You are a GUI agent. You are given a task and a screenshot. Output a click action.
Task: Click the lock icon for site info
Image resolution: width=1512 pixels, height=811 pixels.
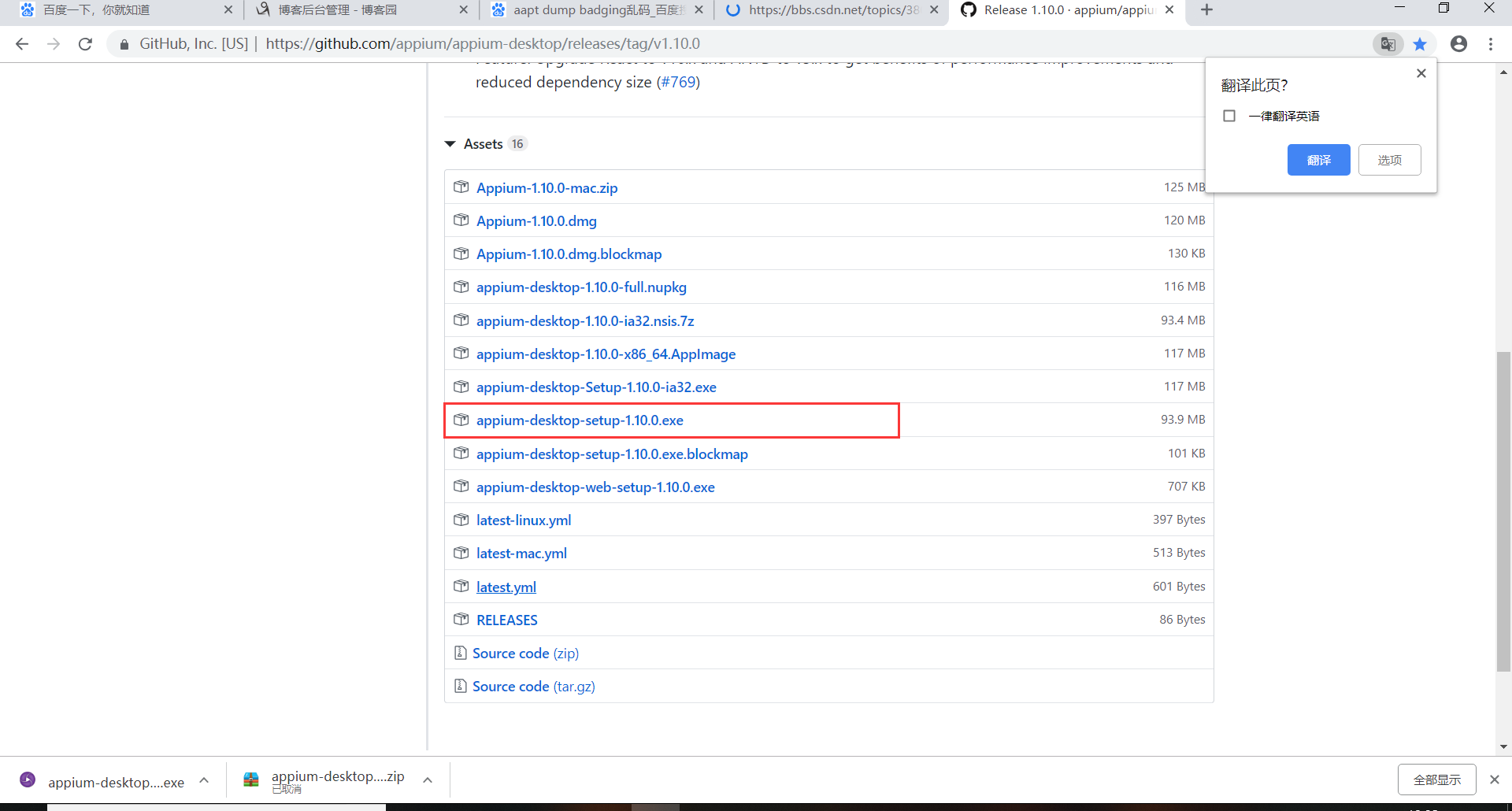click(124, 44)
